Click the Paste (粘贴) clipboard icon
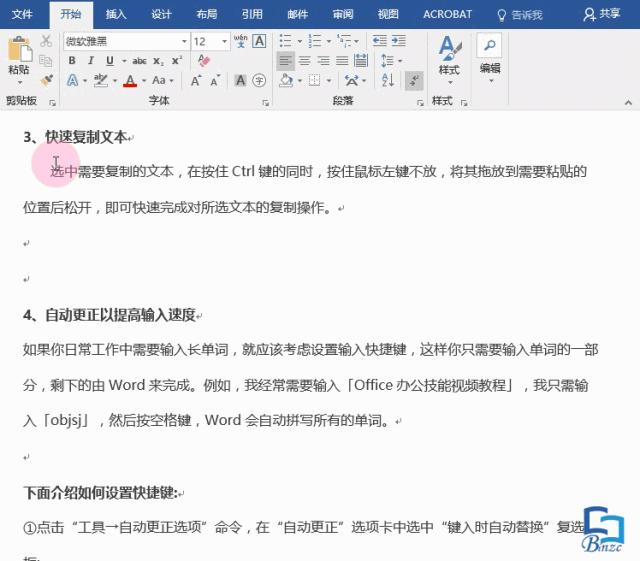This screenshot has height=561, width=640. 20,50
